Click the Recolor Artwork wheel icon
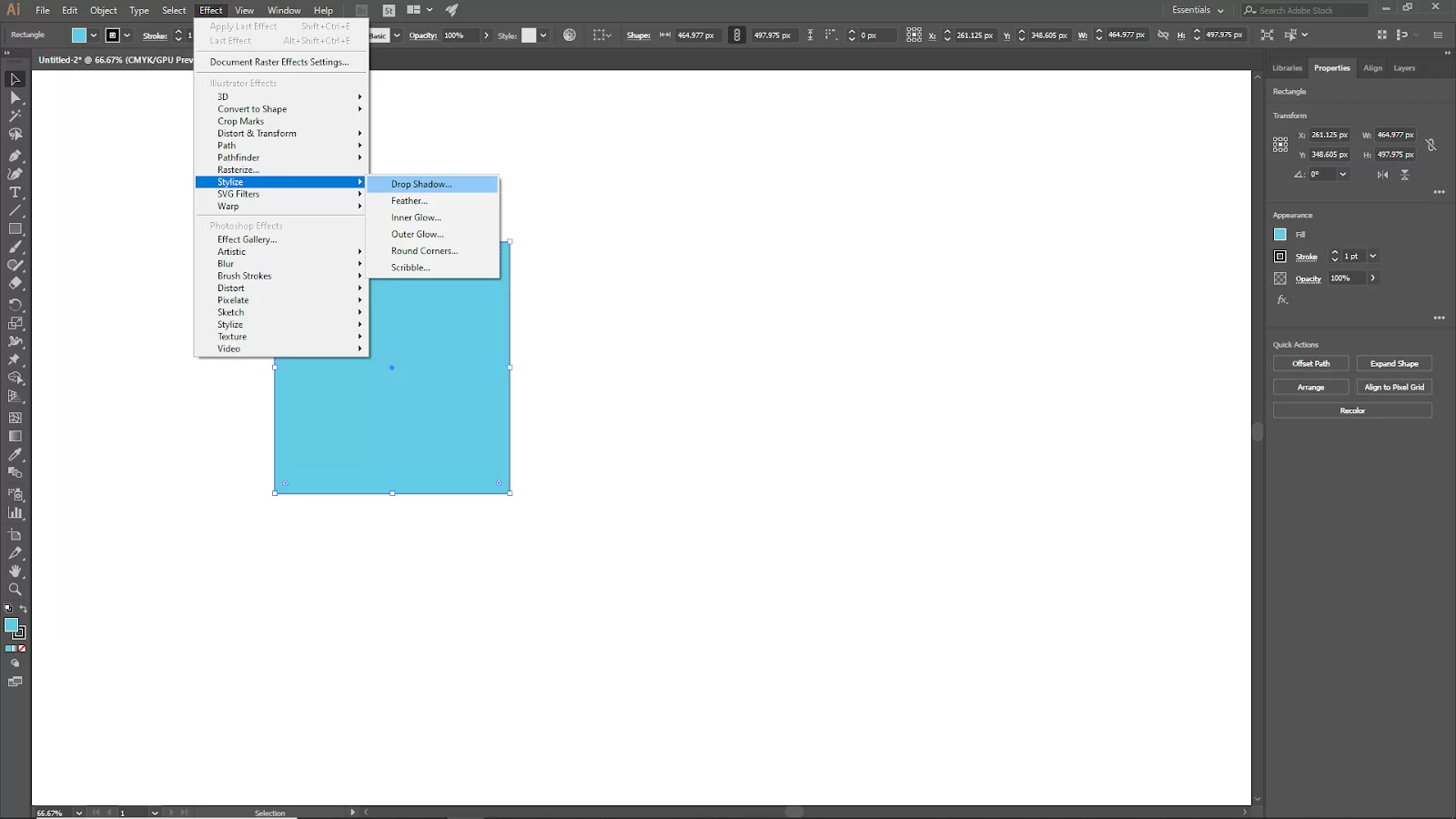Image resolution: width=1456 pixels, height=819 pixels. [x=570, y=35]
